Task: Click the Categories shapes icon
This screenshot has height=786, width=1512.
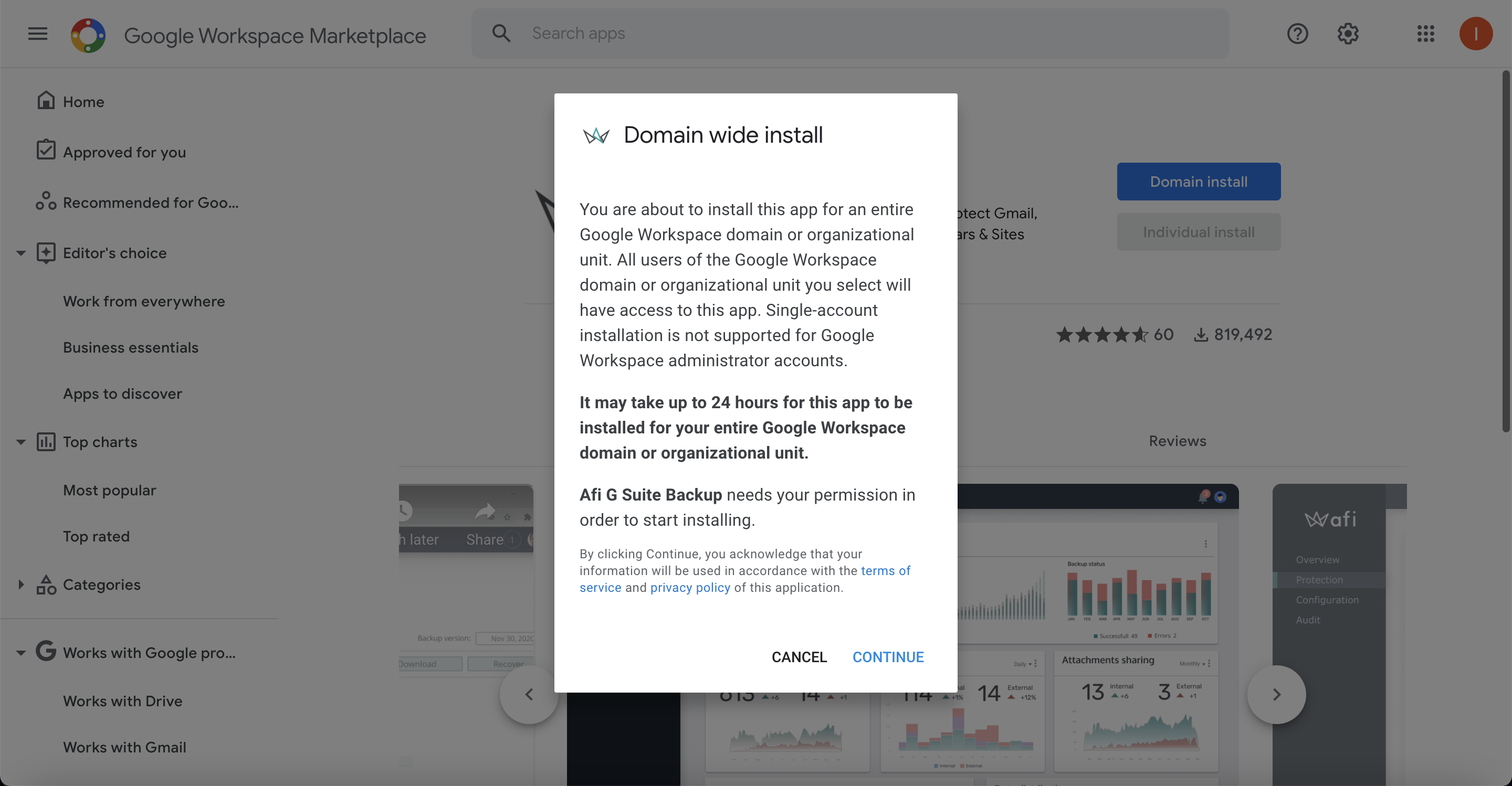Action: pos(46,584)
